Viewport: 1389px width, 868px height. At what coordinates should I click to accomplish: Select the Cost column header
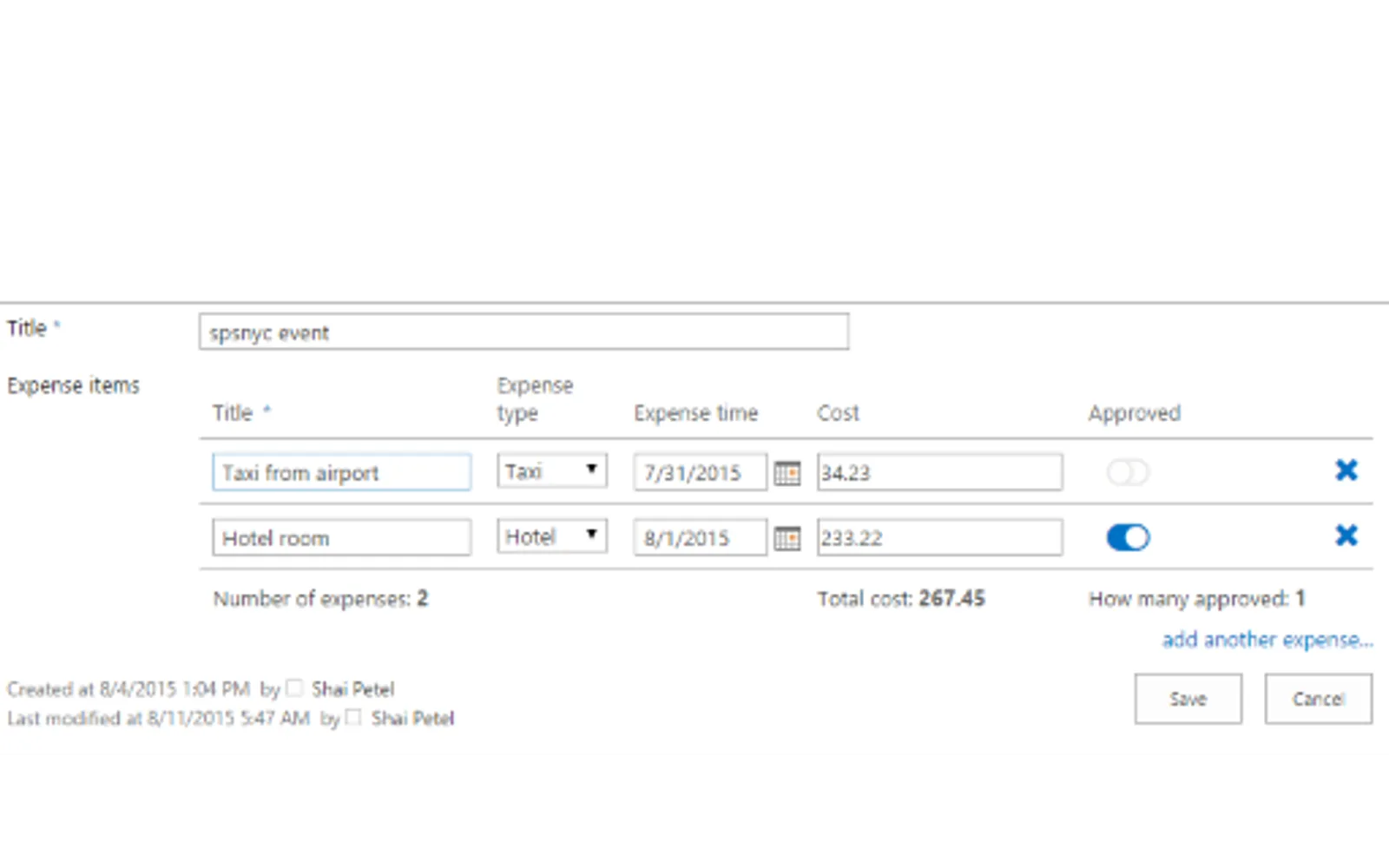click(x=838, y=413)
